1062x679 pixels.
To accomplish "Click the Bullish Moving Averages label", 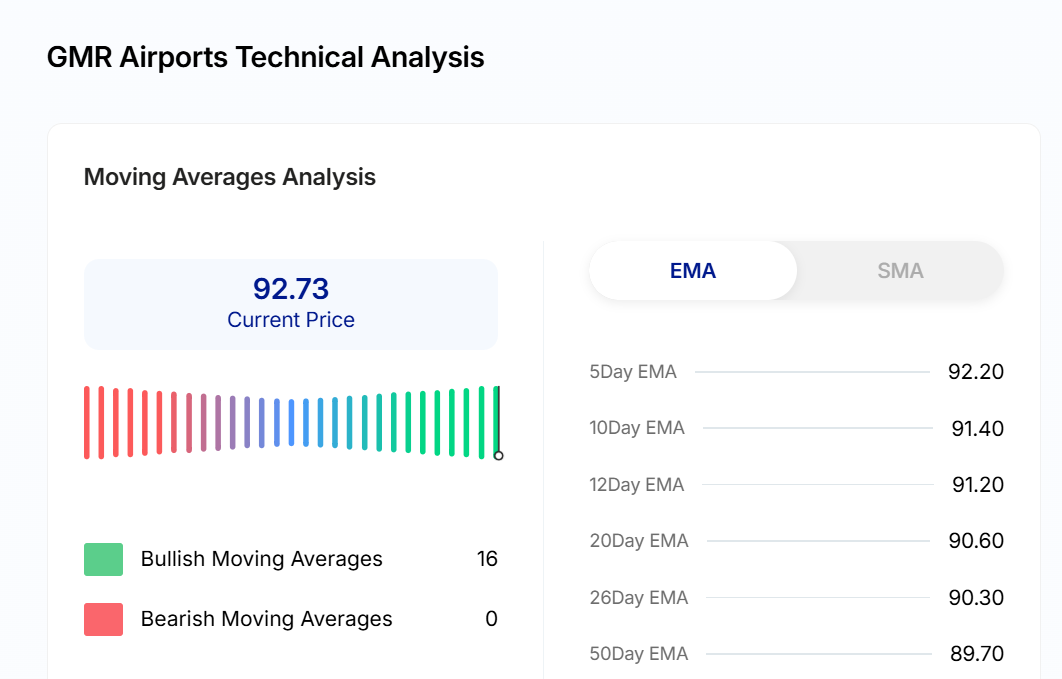I will tap(261, 559).
